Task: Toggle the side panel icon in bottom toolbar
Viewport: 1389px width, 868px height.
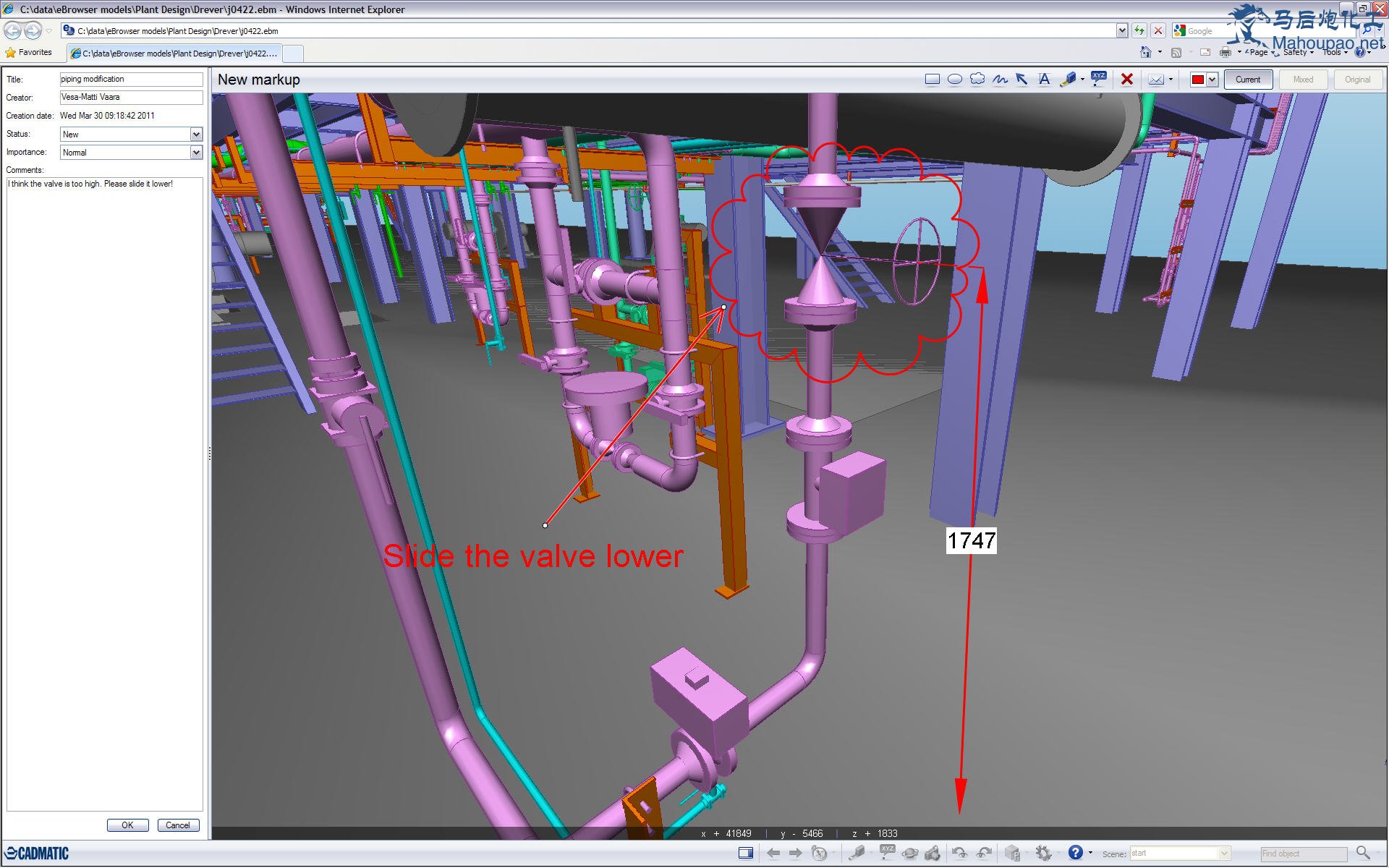Action: 746,854
